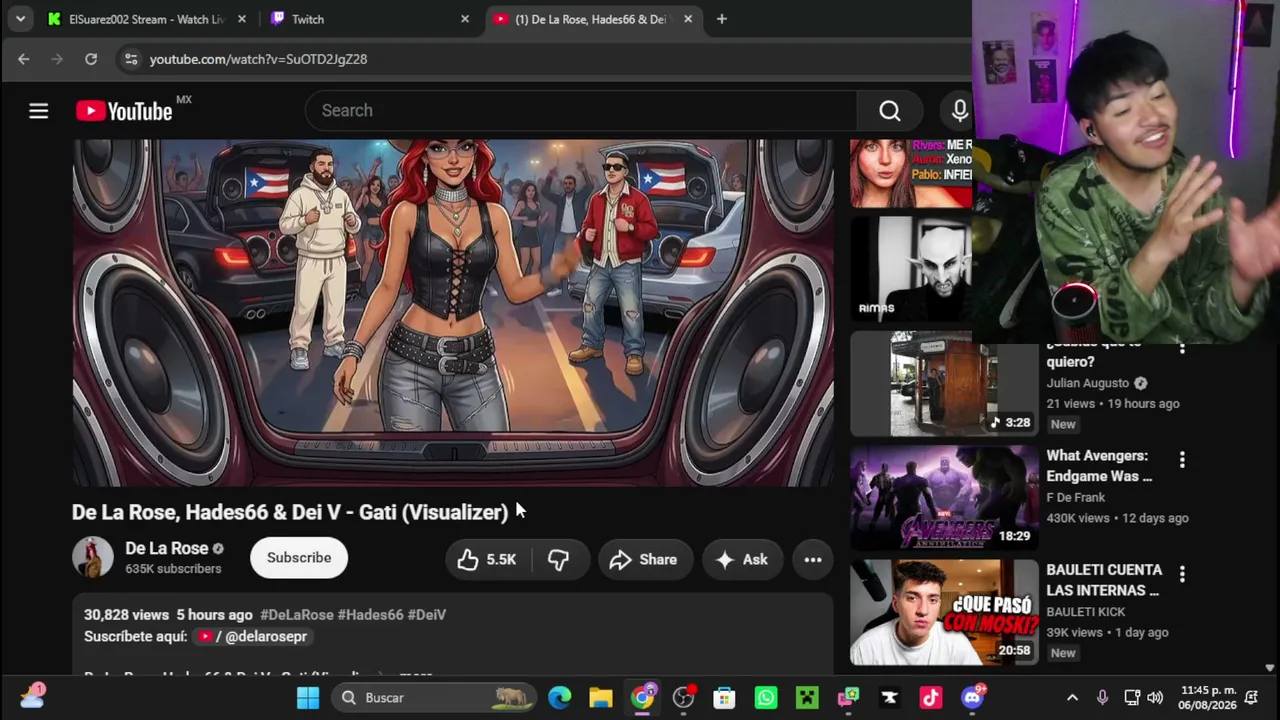Launch Minecraft from the taskbar
The height and width of the screenshot is (720, 1280).
[807, 698]
